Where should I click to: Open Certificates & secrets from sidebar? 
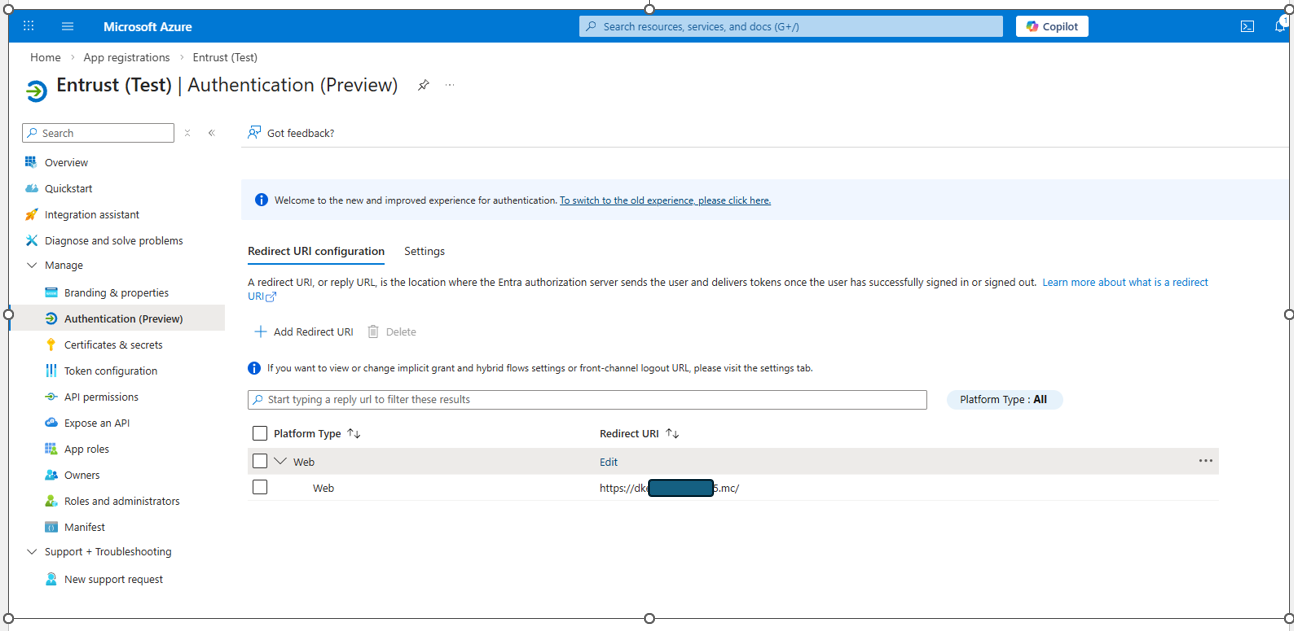coord(113,345)
